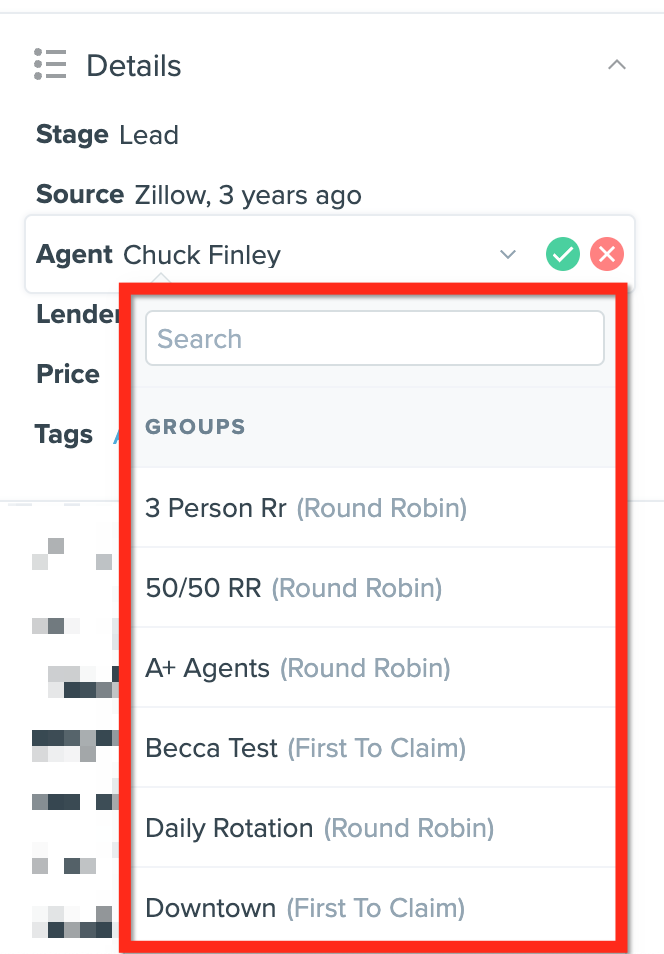Choose the '50/50 RR' Round Robin group

coord(295,588)
